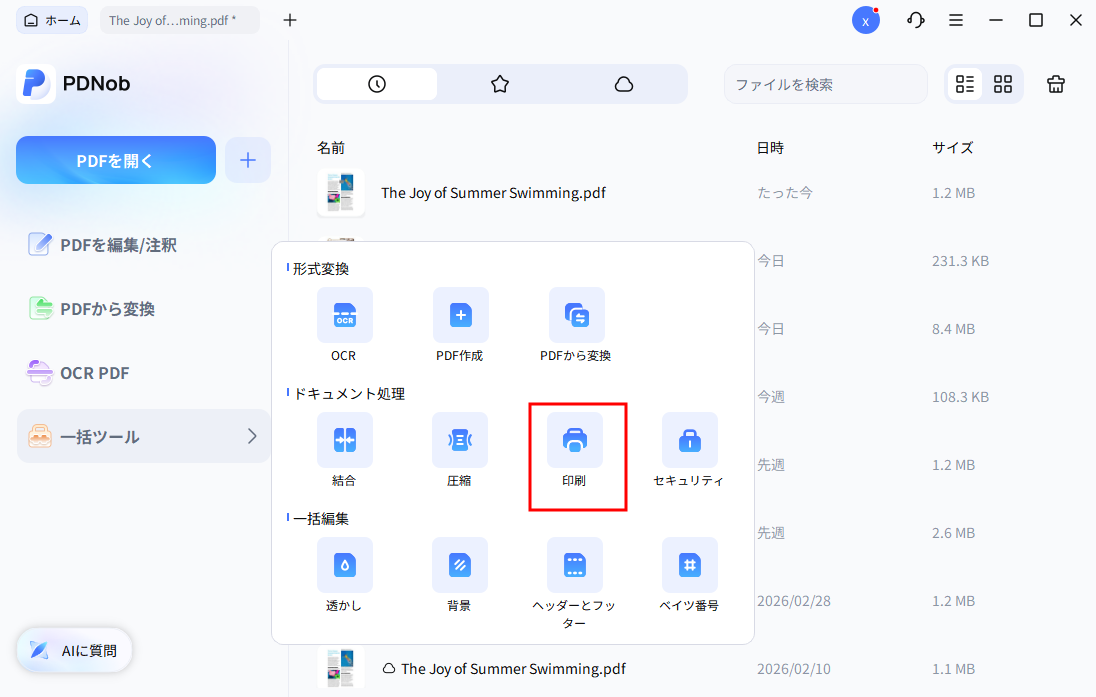Show the cloud files tab

(x=624, y=84)
